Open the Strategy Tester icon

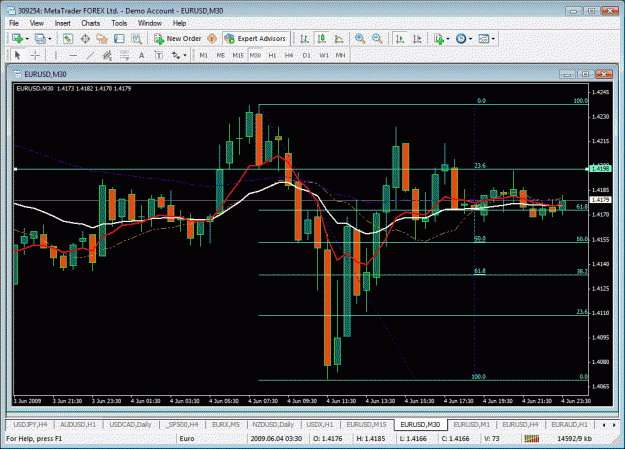[136, 39]
